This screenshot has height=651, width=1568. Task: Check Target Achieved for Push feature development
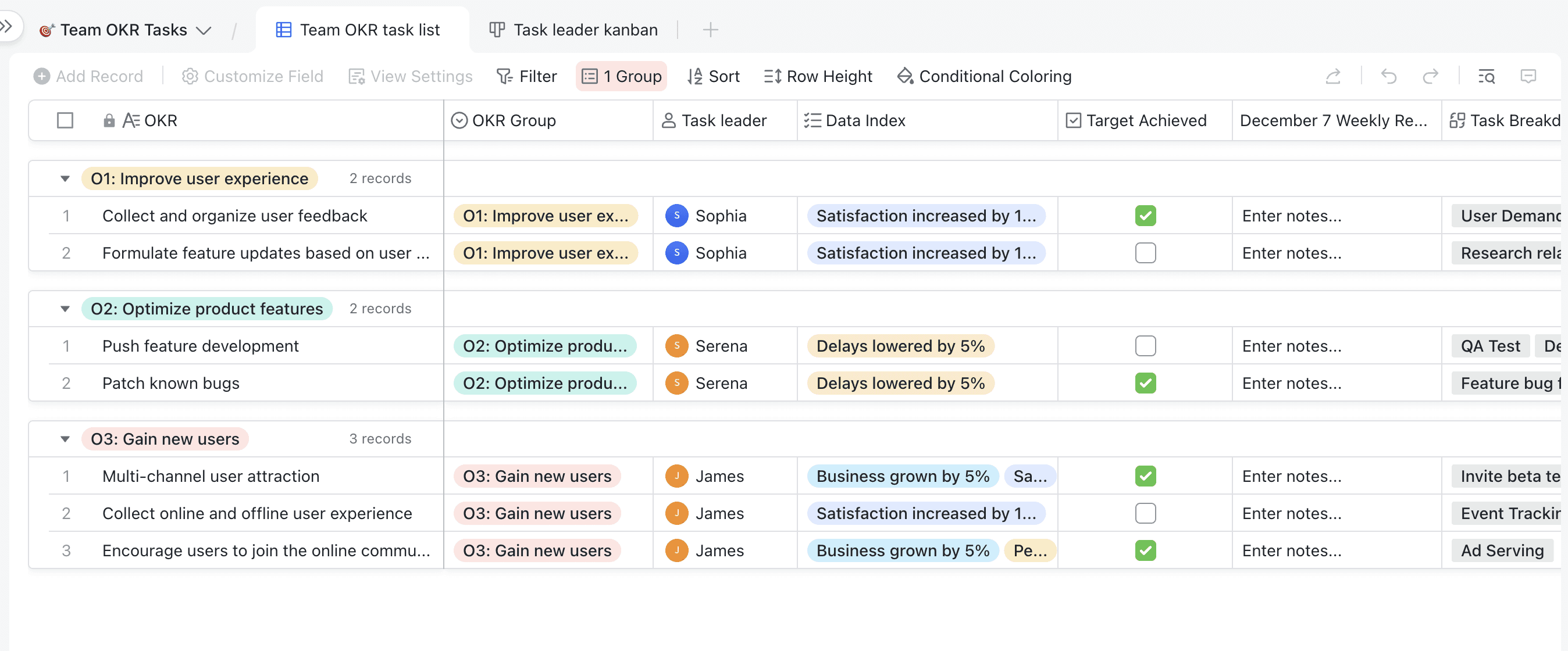click(1145, 346)
